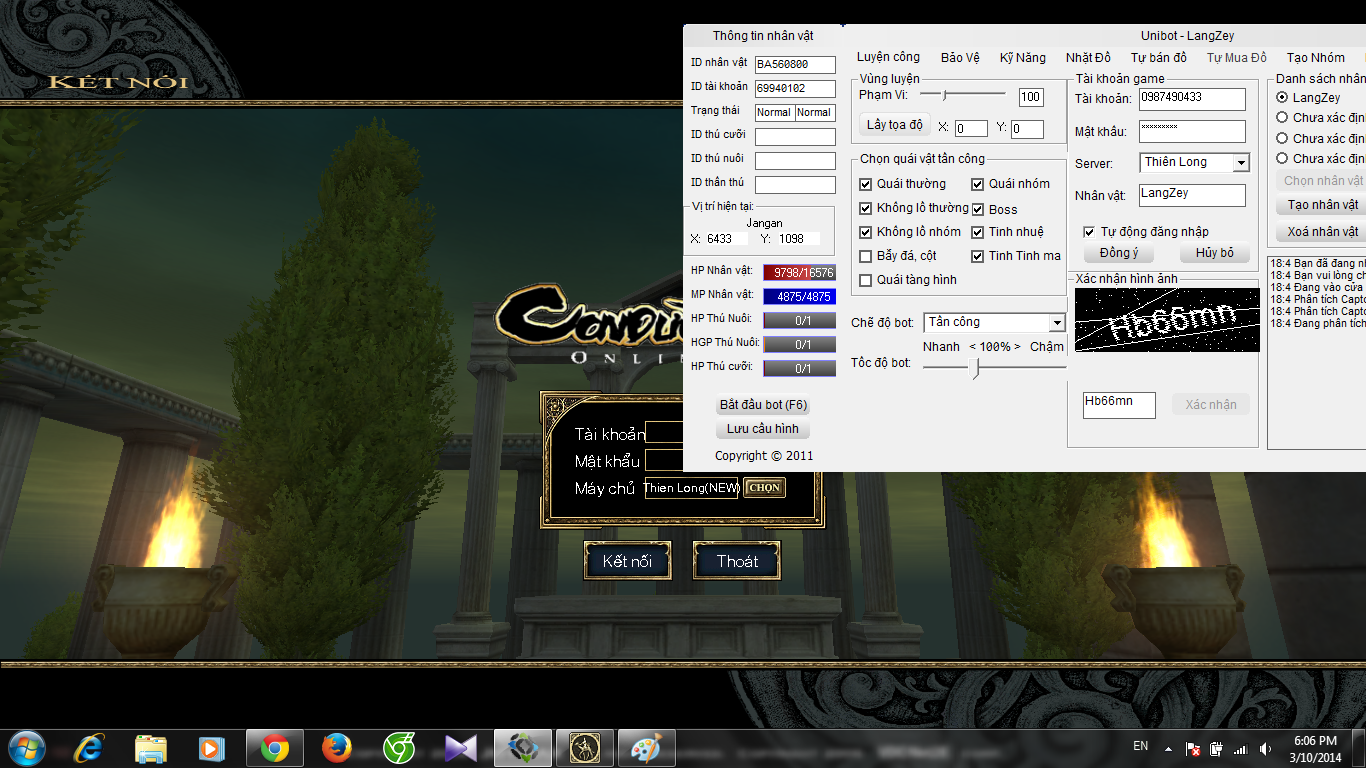
Task: Click the Thoát game button
Action: [x=737, y=561]
